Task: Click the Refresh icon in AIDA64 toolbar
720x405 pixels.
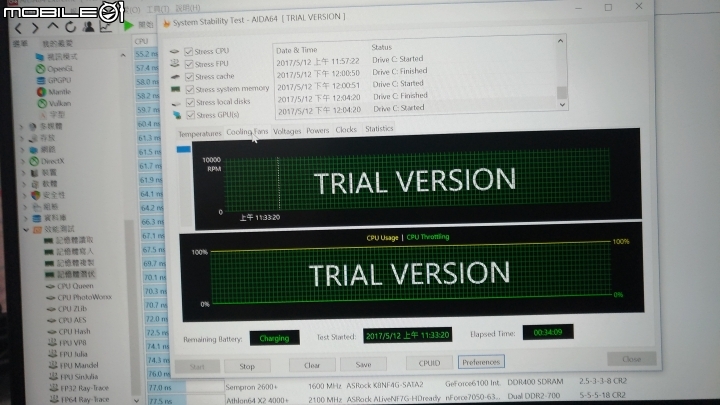Action: click(70, 27)
